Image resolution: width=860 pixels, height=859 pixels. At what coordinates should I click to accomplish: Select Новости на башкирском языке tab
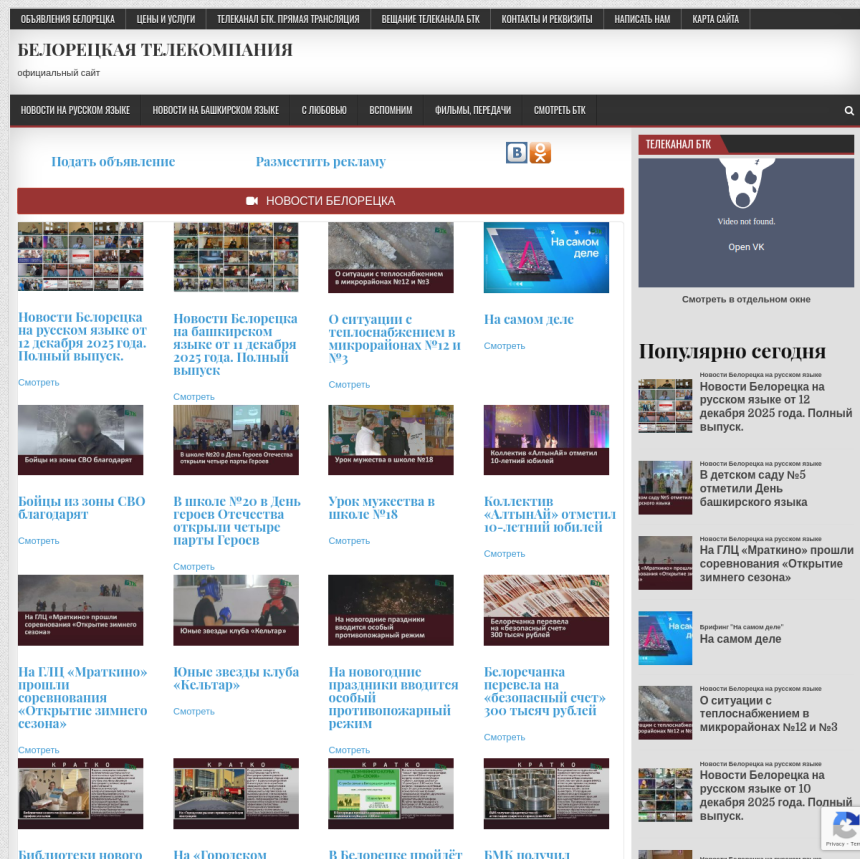(216, 110)
